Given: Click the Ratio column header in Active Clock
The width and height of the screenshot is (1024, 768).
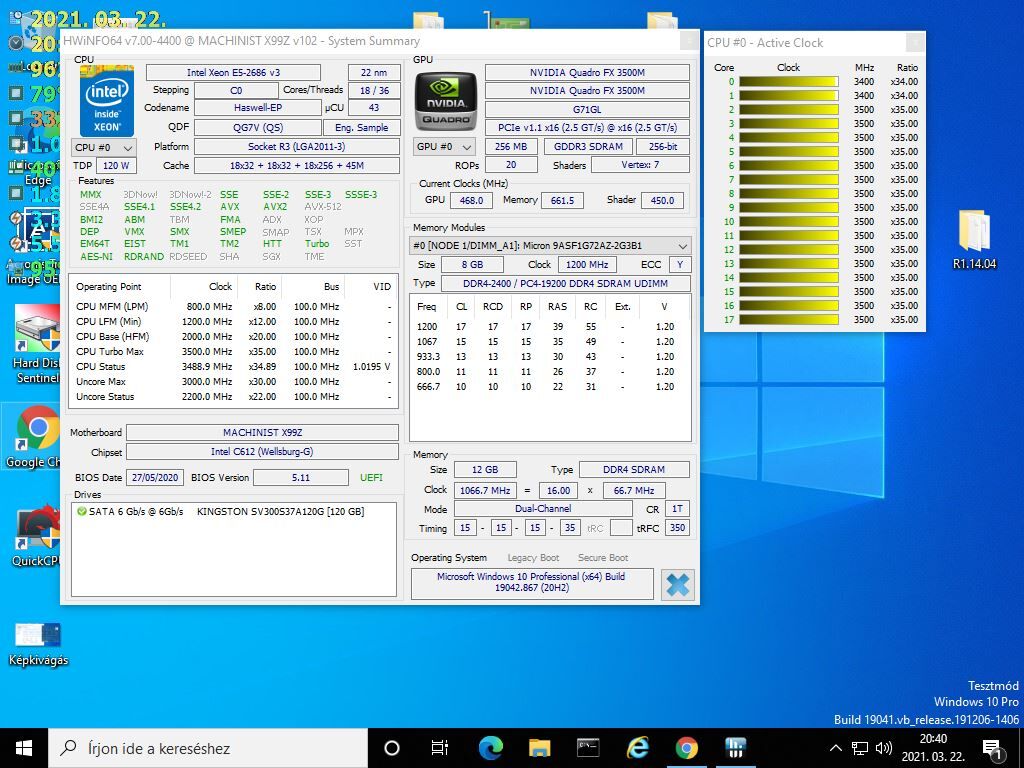Looking at the screenshot, I should pos(906,67).
